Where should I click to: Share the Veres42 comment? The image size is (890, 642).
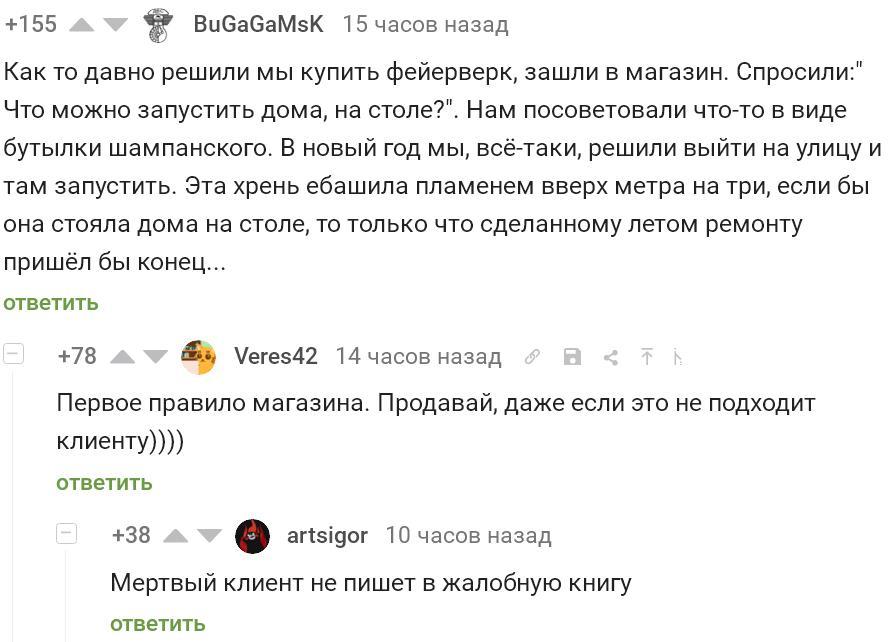pos(610,357)
